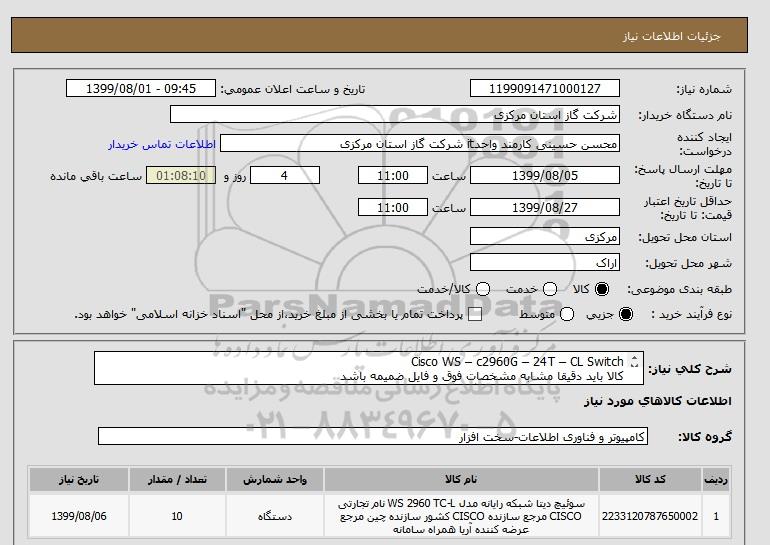Select the خدمت radio button
The image size is (770, 545).
(x=550, y=289)
